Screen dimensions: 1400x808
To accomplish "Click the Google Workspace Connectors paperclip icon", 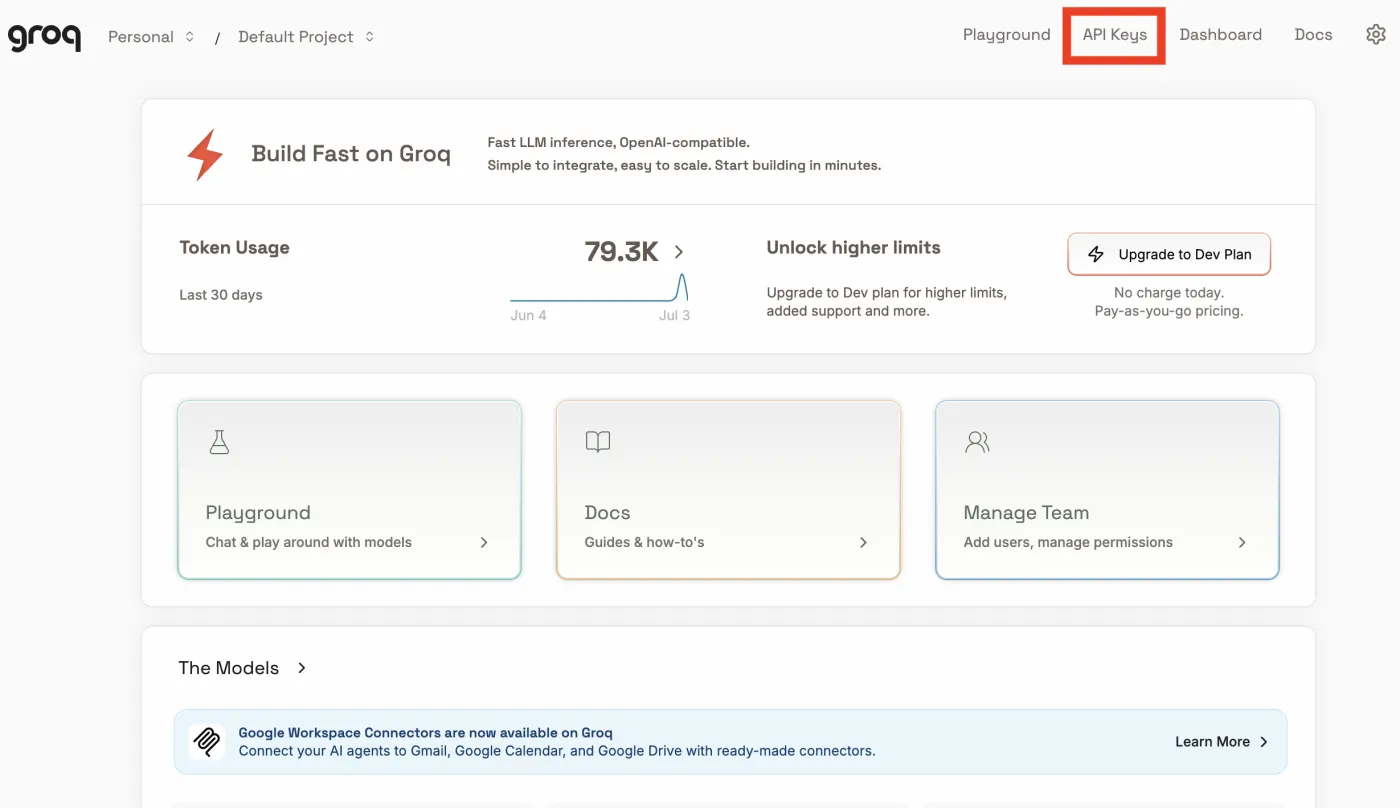I will pyautogui.click(x=207, y=741).
